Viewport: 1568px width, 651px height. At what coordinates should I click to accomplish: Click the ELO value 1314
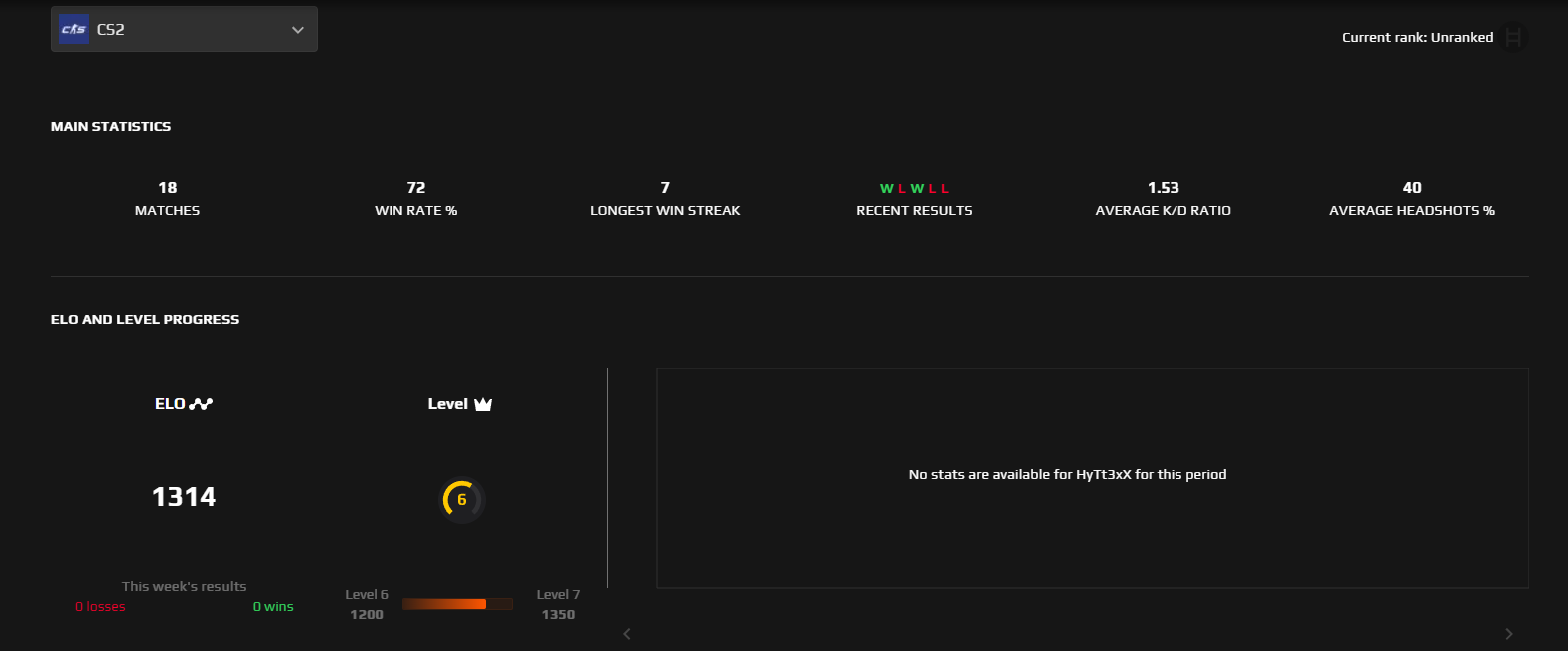pos(184,497)
